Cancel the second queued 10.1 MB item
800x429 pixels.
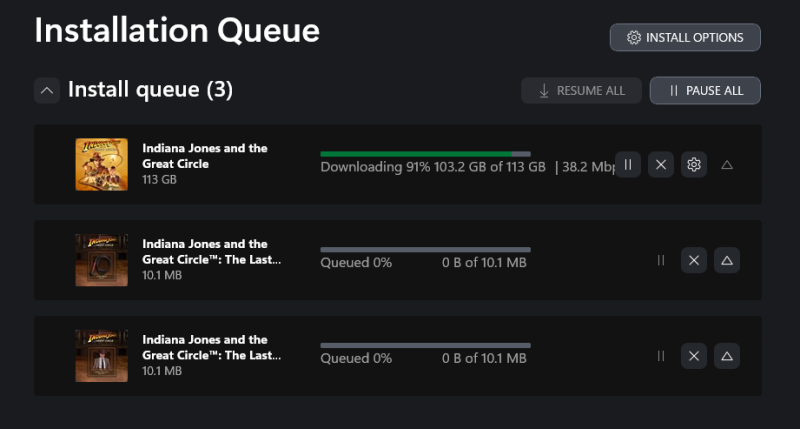(694, 260)
